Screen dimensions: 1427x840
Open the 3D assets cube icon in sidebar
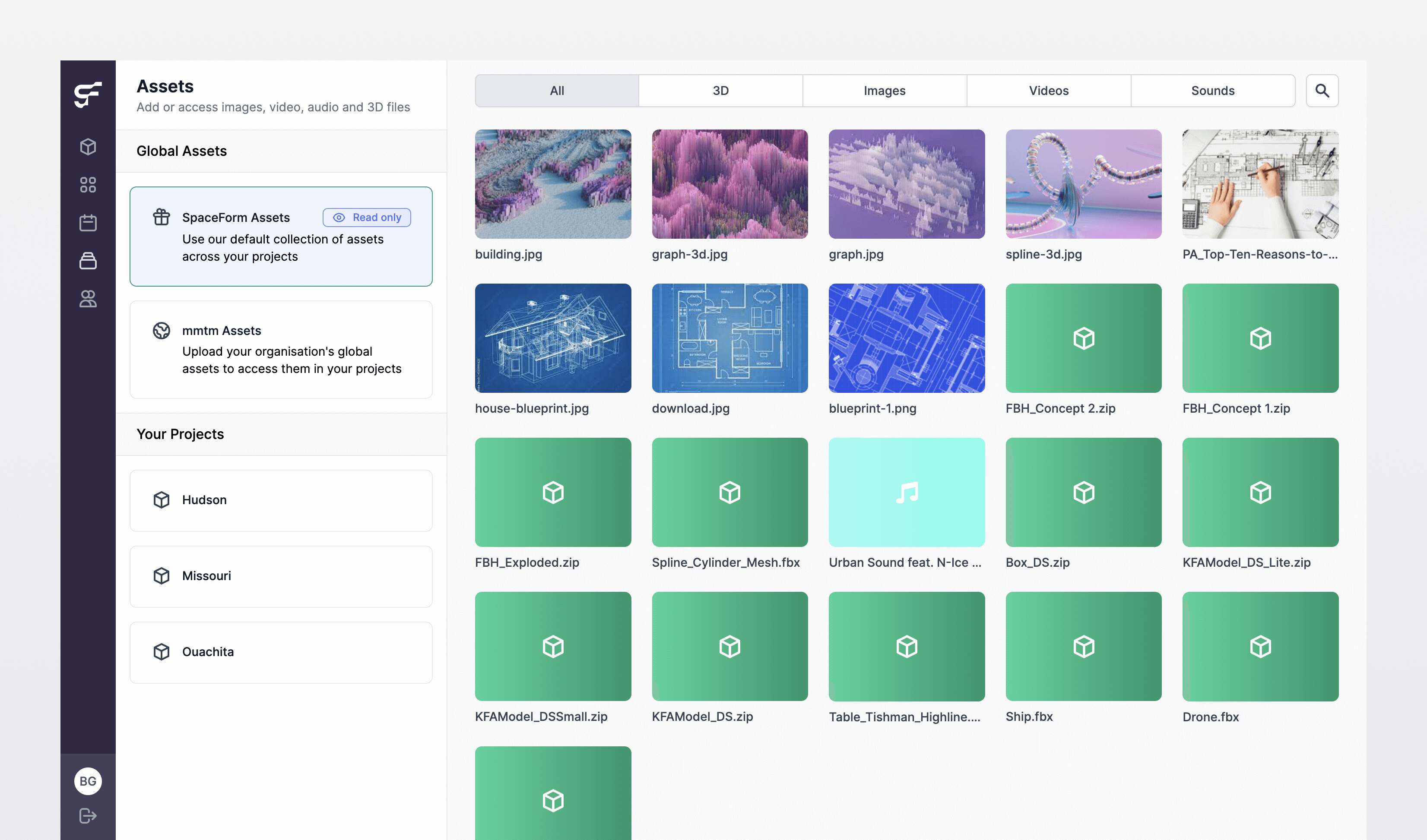coord(88,147)
